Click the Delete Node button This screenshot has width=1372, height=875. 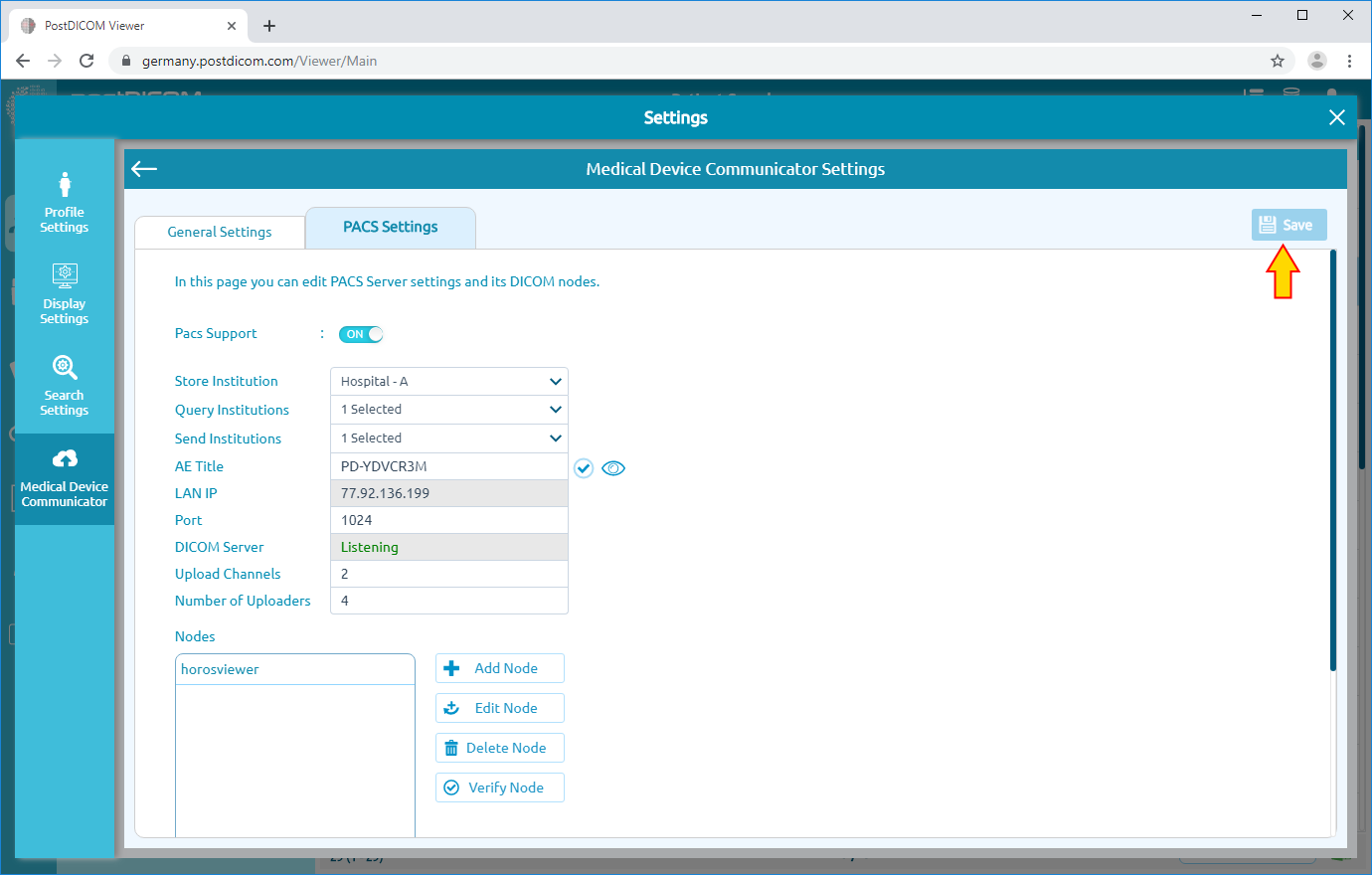[500, 748]
